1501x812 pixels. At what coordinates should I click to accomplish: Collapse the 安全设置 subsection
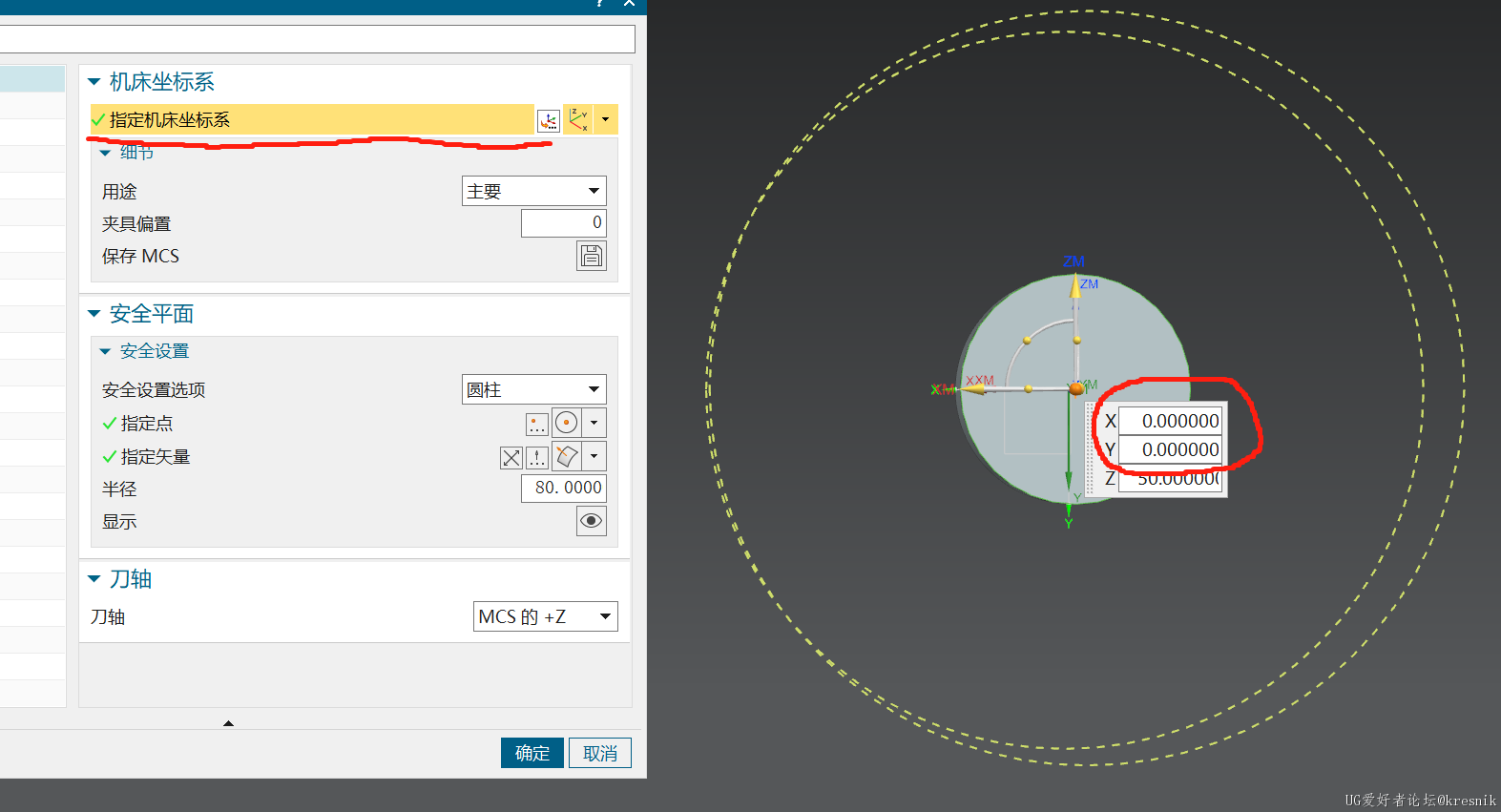pyautogui.click(x=105, y=351)
